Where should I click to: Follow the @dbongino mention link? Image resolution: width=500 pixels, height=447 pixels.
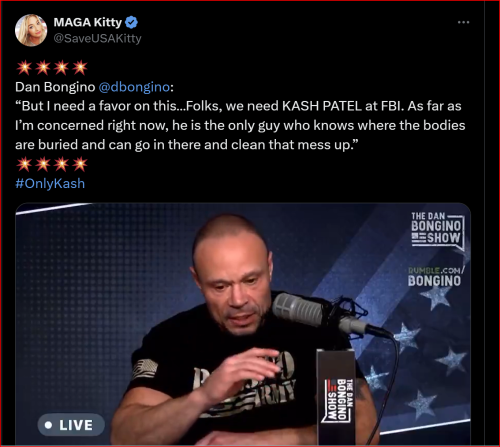coord(134,87)
